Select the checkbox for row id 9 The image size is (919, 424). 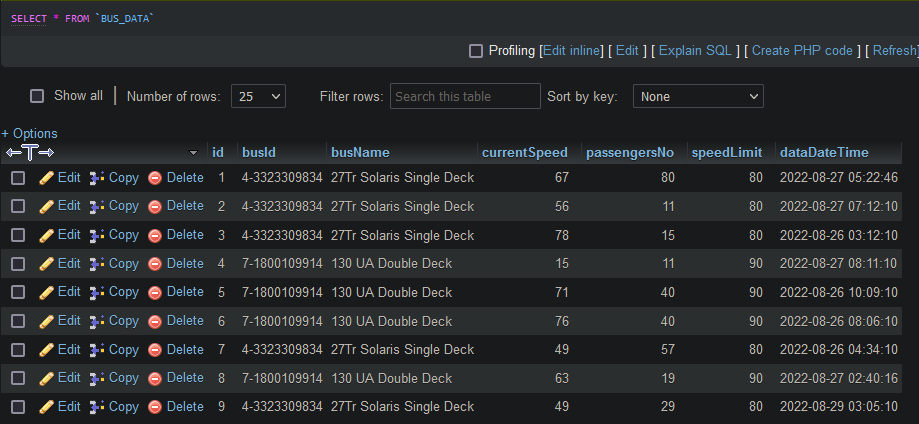pyautogui.click(x=18, y=406)
